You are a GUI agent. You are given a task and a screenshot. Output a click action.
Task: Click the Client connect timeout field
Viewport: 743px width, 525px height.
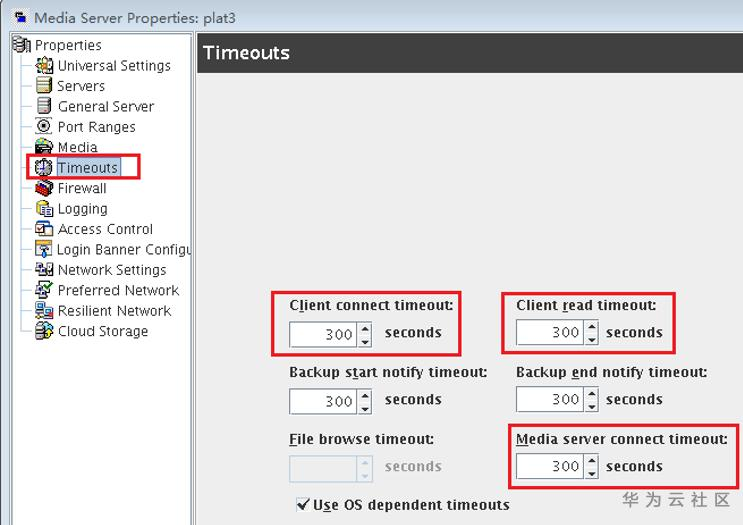[324, 335]
